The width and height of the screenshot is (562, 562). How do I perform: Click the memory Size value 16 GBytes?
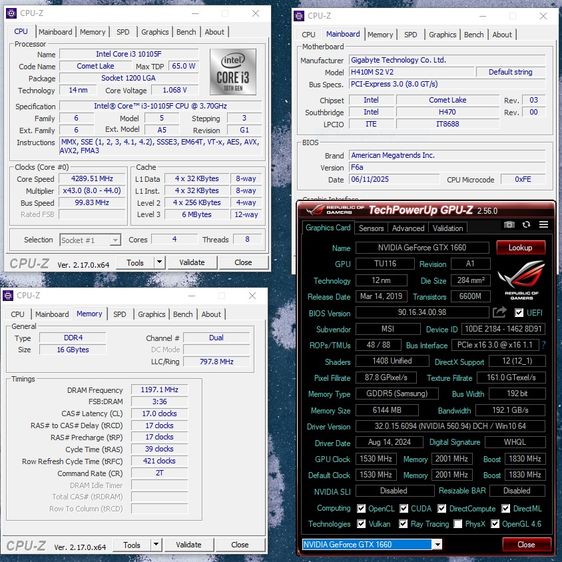[73, 350]
